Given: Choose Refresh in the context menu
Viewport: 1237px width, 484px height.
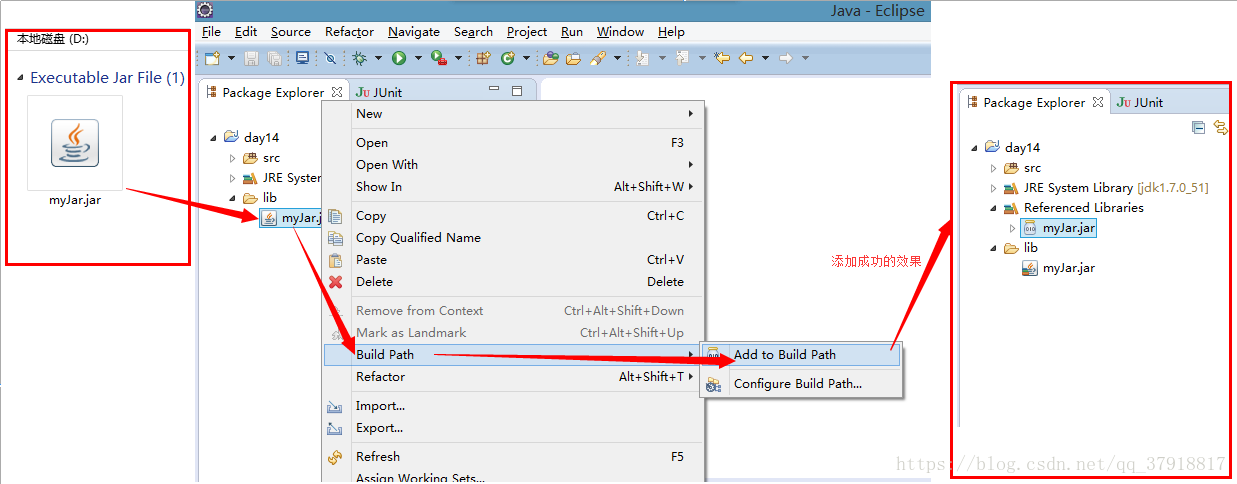Looking at the screenshot, I should pos(513,457).
